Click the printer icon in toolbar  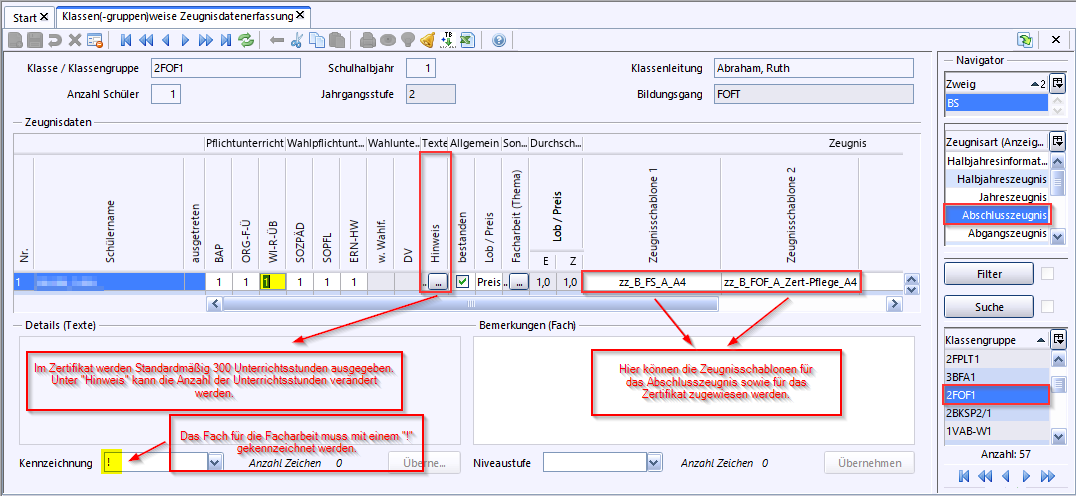tap(367, 40)
